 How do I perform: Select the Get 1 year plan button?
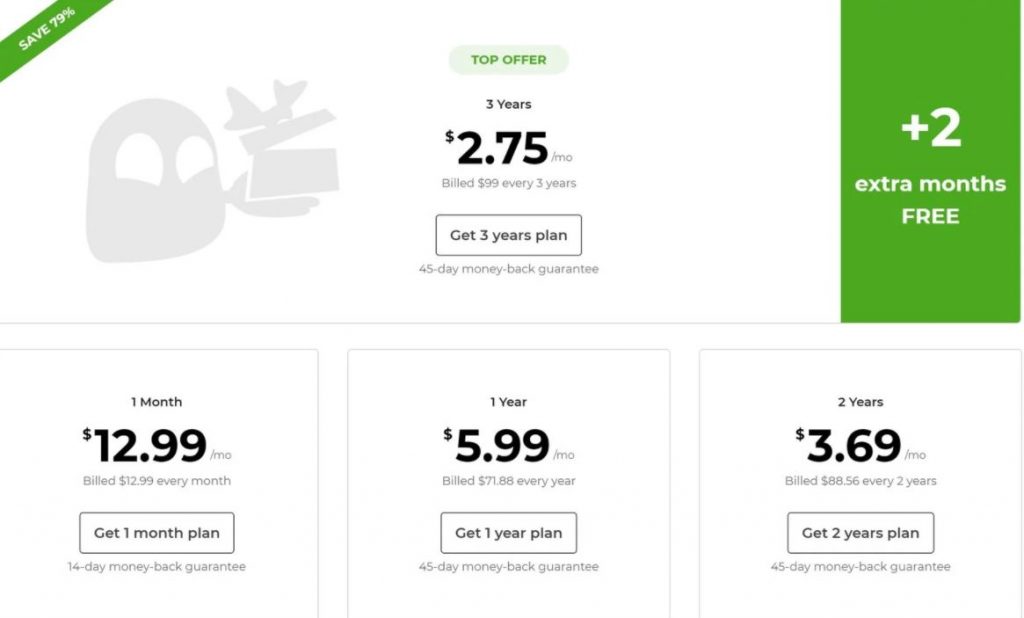[x=508, y=533]
